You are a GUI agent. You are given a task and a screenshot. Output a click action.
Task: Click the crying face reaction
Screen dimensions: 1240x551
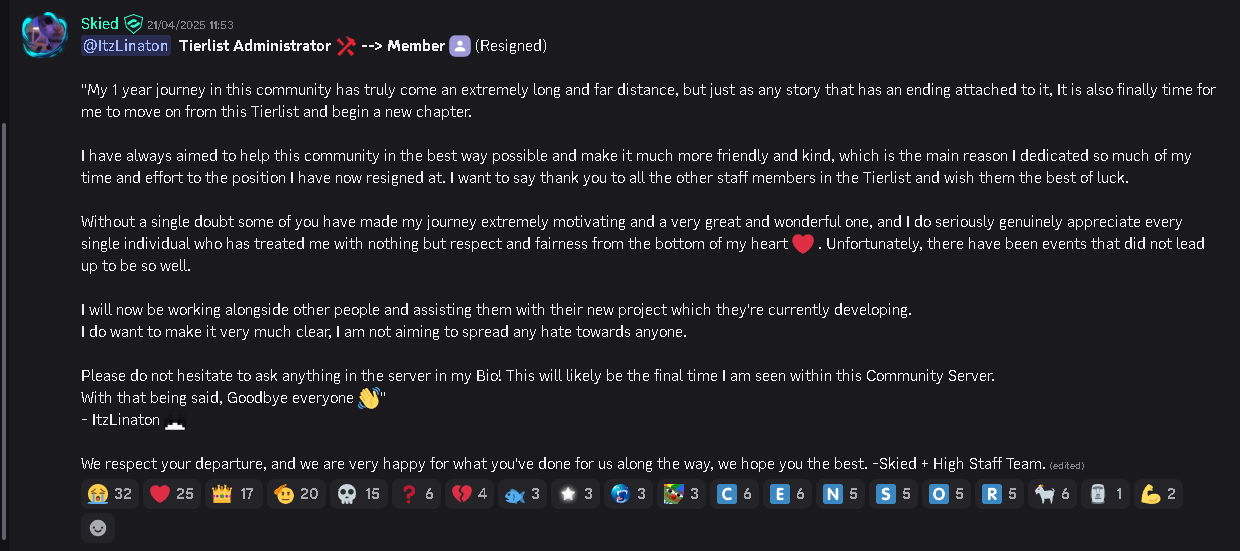(x=110, y=494)
